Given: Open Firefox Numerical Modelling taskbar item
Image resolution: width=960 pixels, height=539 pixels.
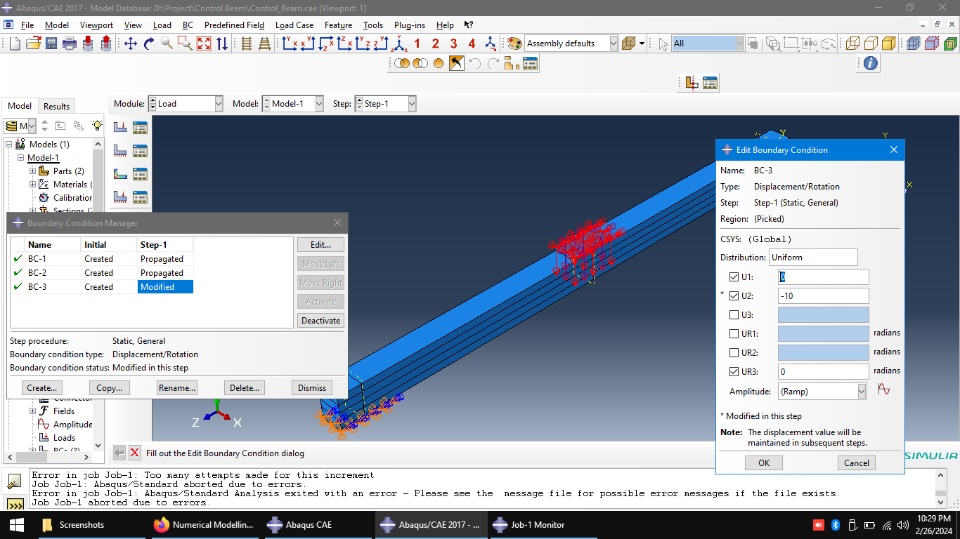Looking at the screenshot, I should coord(203,525).
